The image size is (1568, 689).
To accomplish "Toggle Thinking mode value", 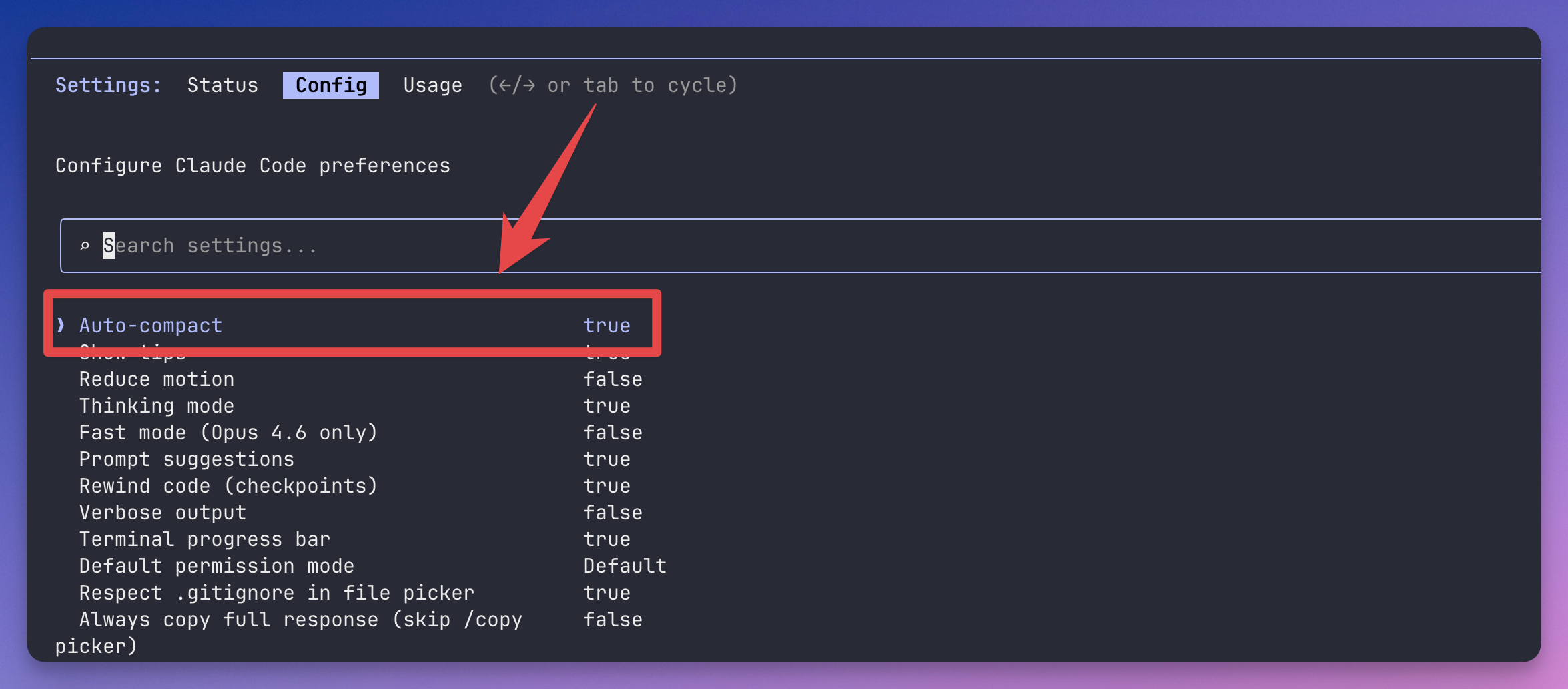I will coord(607,406).
